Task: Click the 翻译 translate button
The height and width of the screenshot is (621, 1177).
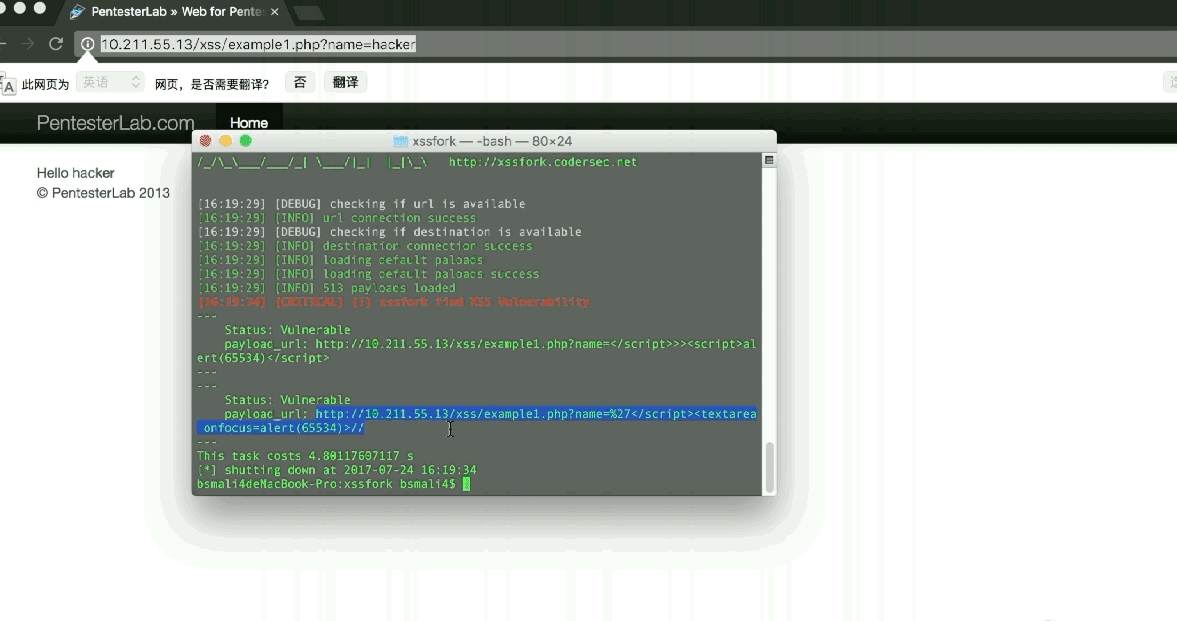Action: pyautogui.click(x=345, y=82)
